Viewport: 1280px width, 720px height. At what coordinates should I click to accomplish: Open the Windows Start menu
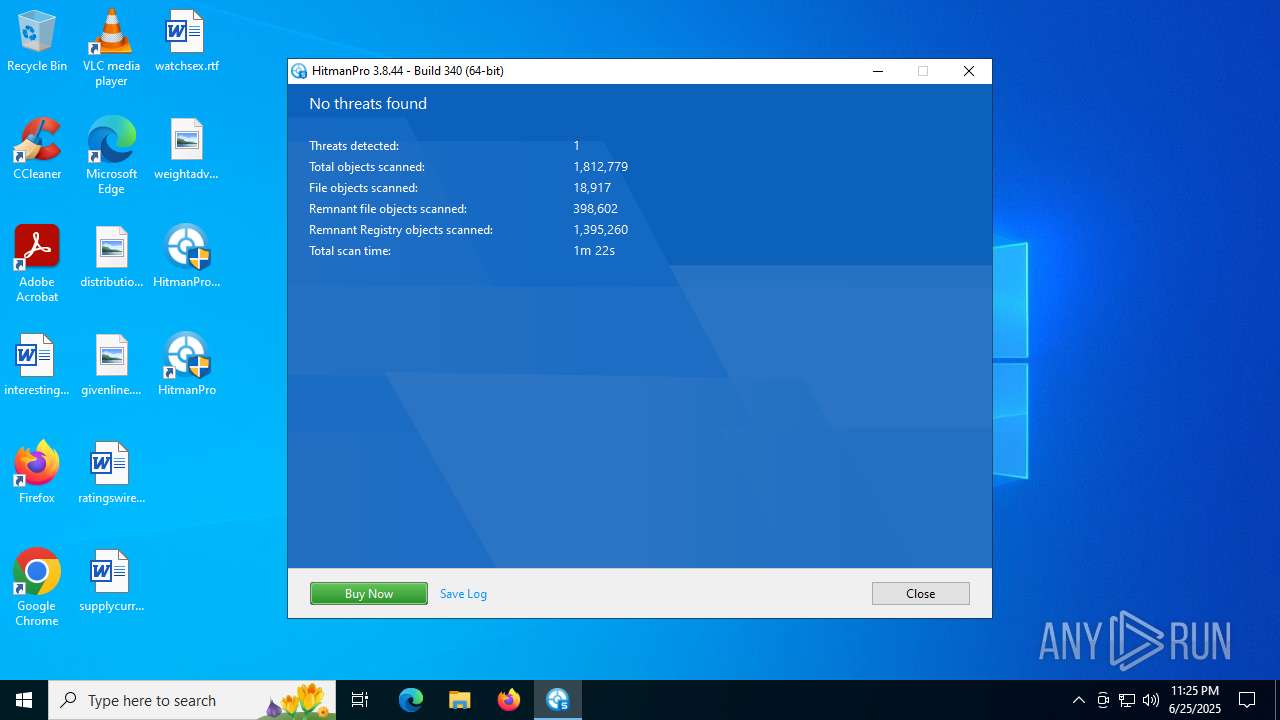tap(24, 700)
